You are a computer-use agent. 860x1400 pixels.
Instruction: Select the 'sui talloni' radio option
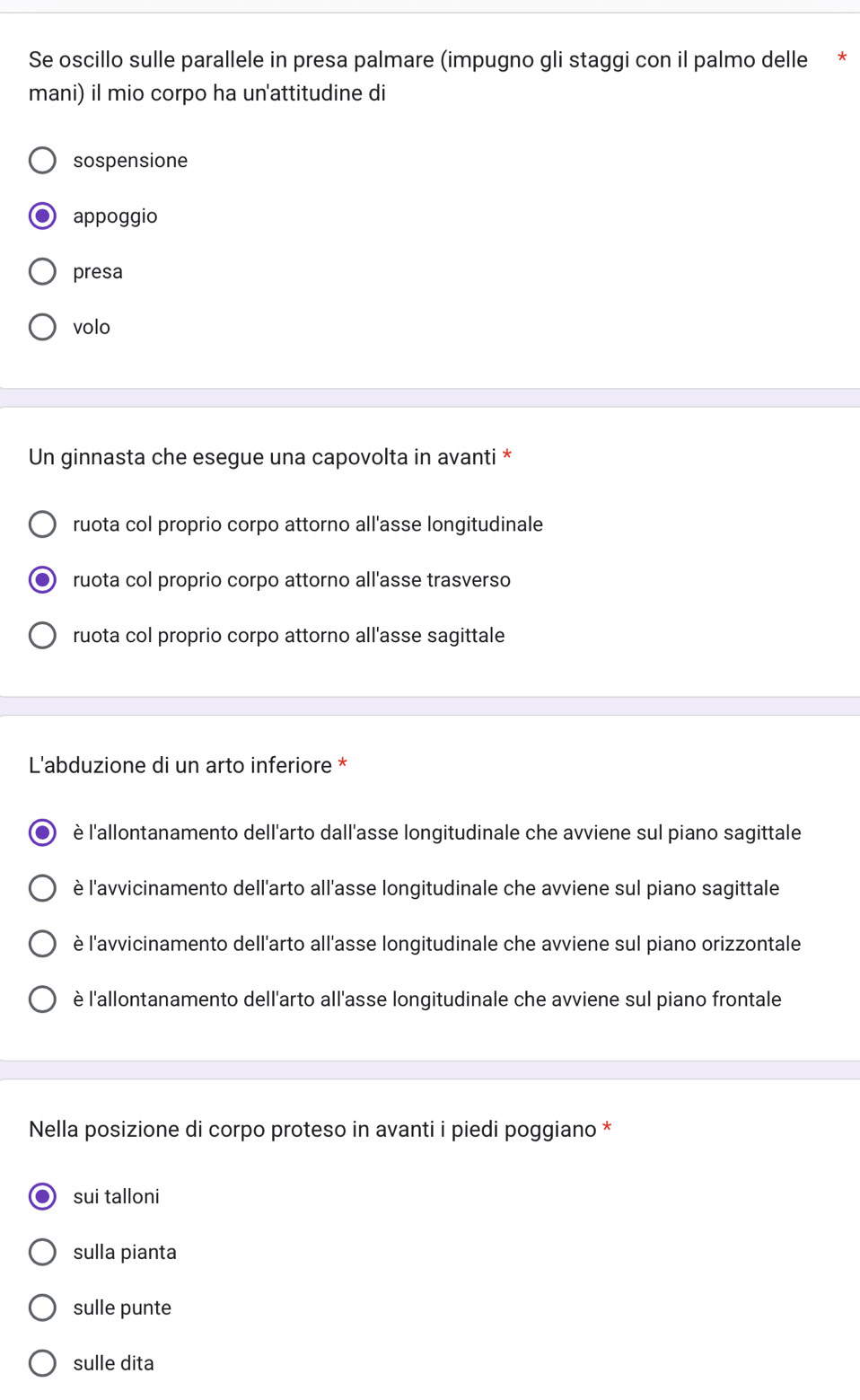point(42,1197)
